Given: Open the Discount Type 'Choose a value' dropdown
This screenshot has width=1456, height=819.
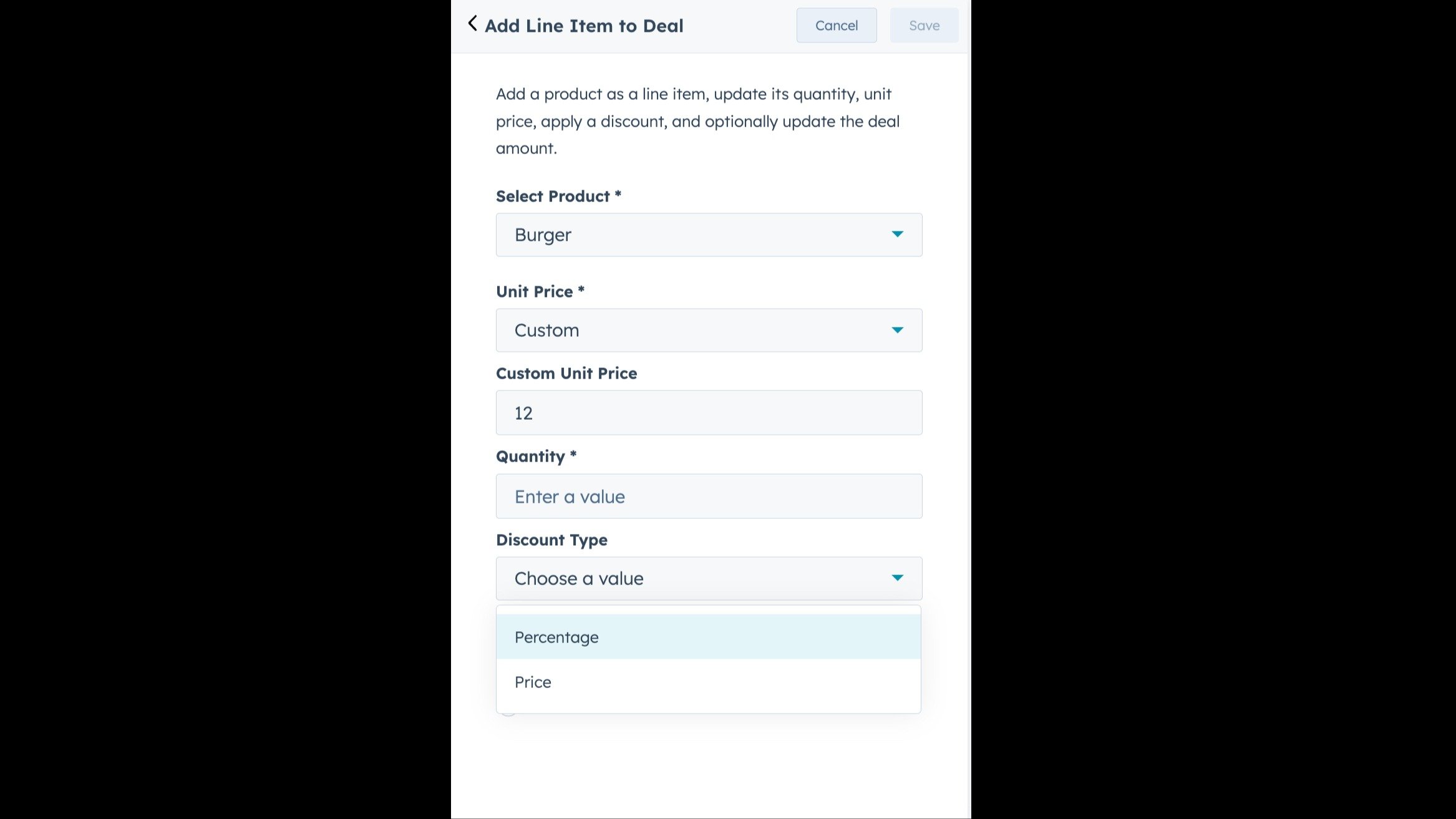Looking at the screenshot, I should [x=708, y=578].
